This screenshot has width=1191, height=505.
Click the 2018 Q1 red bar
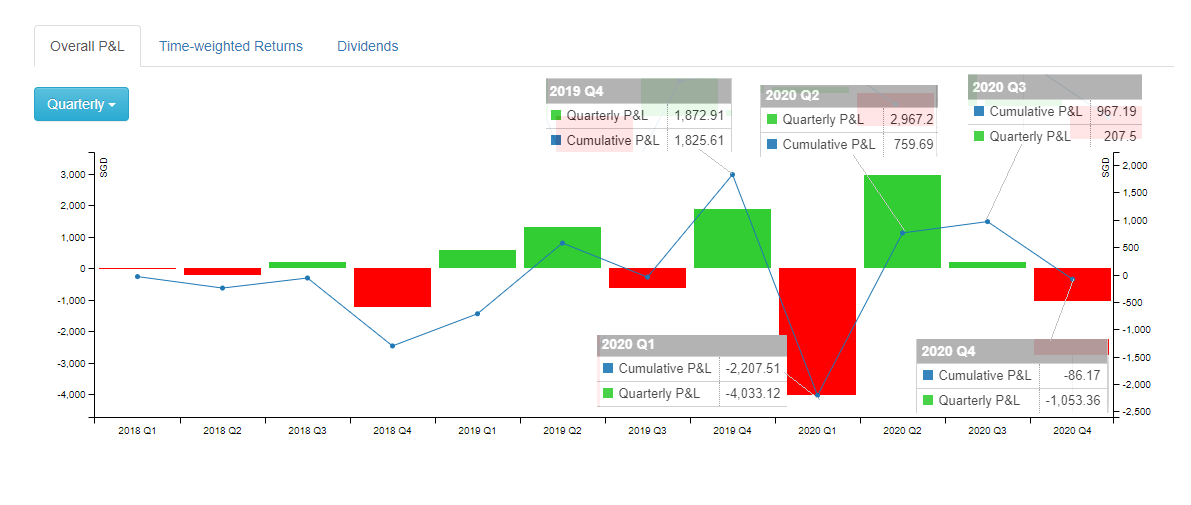point(137,268)
